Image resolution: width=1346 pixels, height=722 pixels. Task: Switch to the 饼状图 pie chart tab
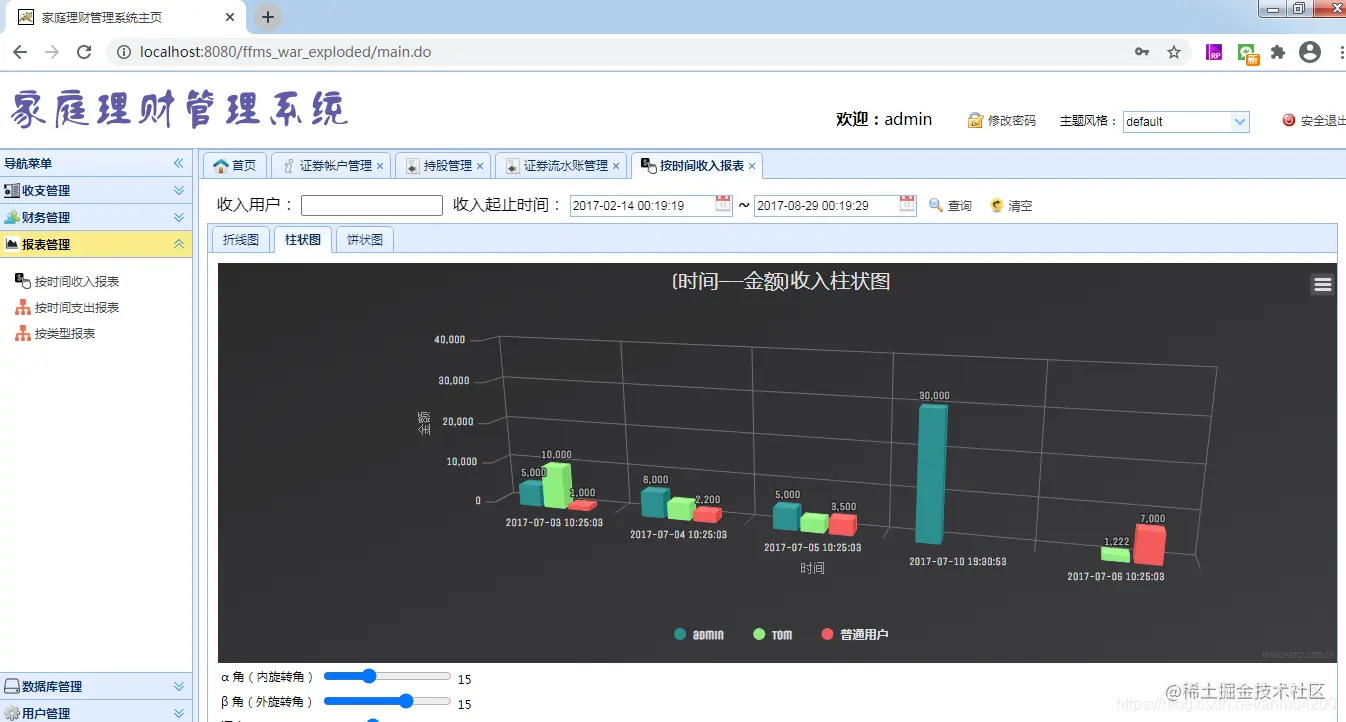pyautogui.click(x=364, y=240)
